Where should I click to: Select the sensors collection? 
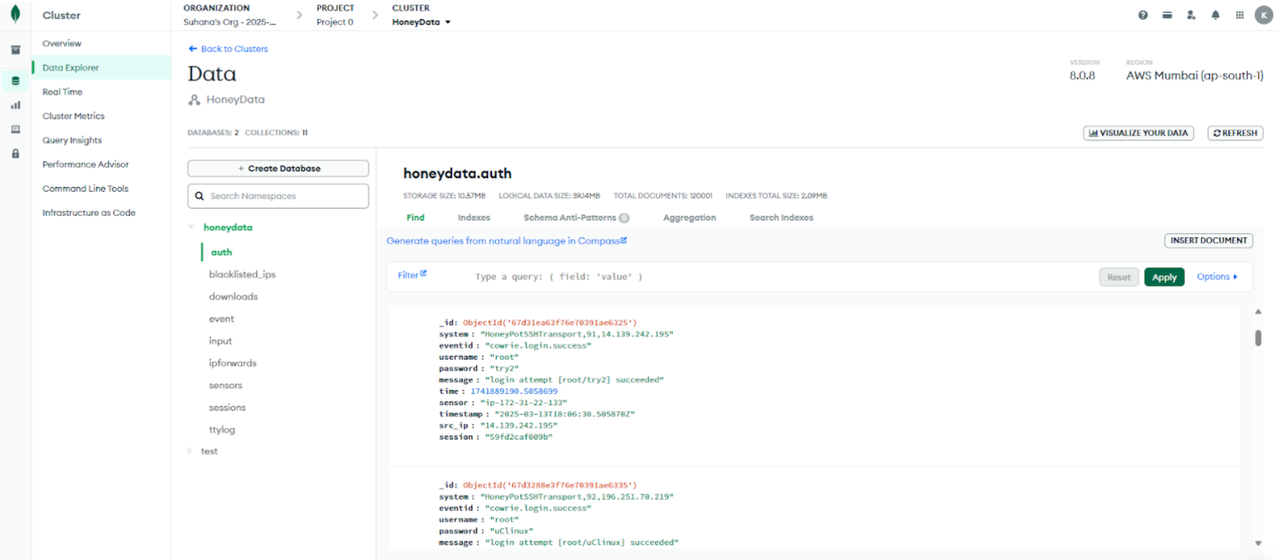[225, 385]
